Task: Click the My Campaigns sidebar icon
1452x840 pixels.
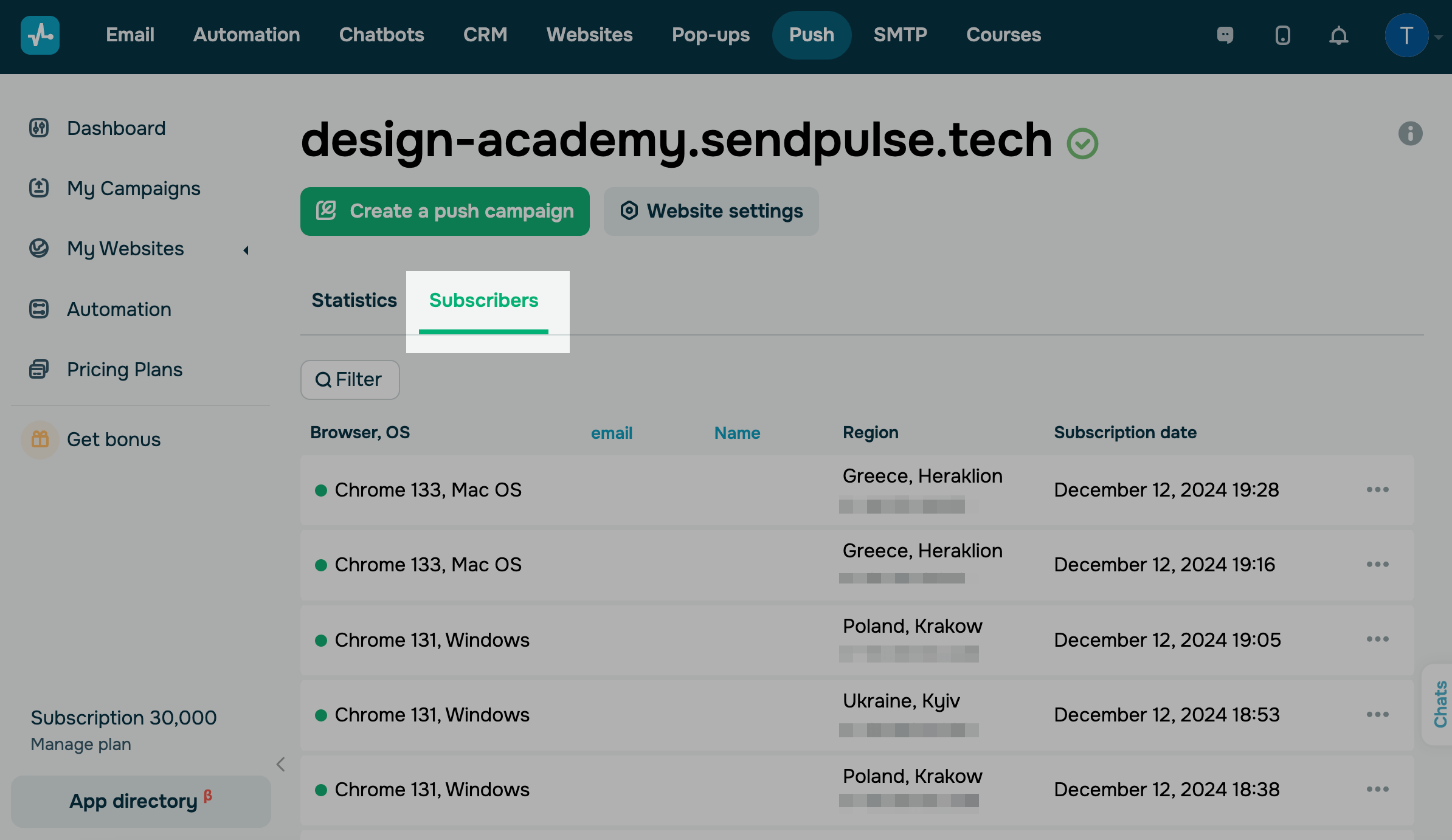Action: (39, 188)
